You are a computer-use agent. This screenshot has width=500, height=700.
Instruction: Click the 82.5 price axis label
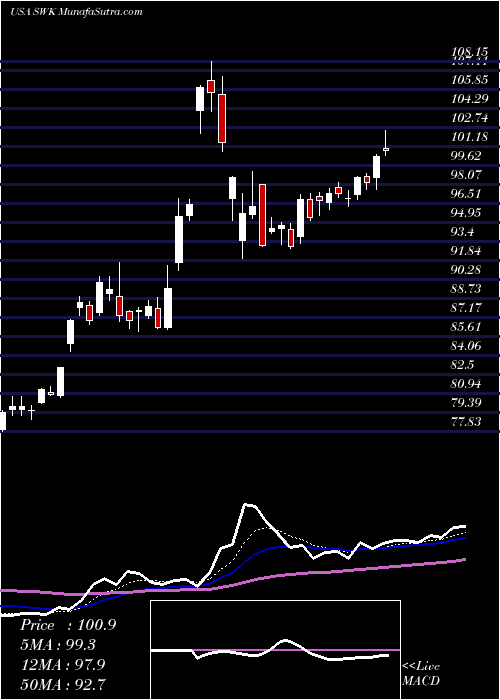click(x=464, y=364)
